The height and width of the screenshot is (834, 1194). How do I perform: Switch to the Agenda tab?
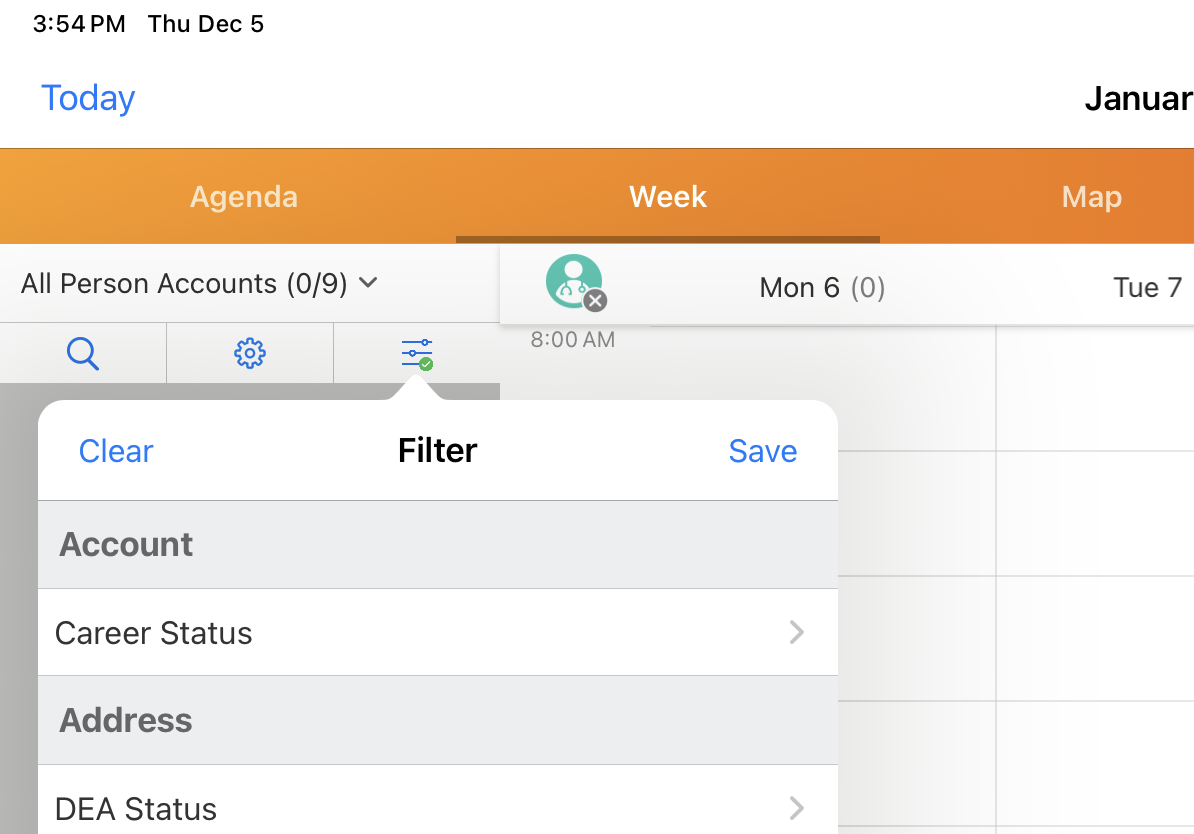pos(244,197)
